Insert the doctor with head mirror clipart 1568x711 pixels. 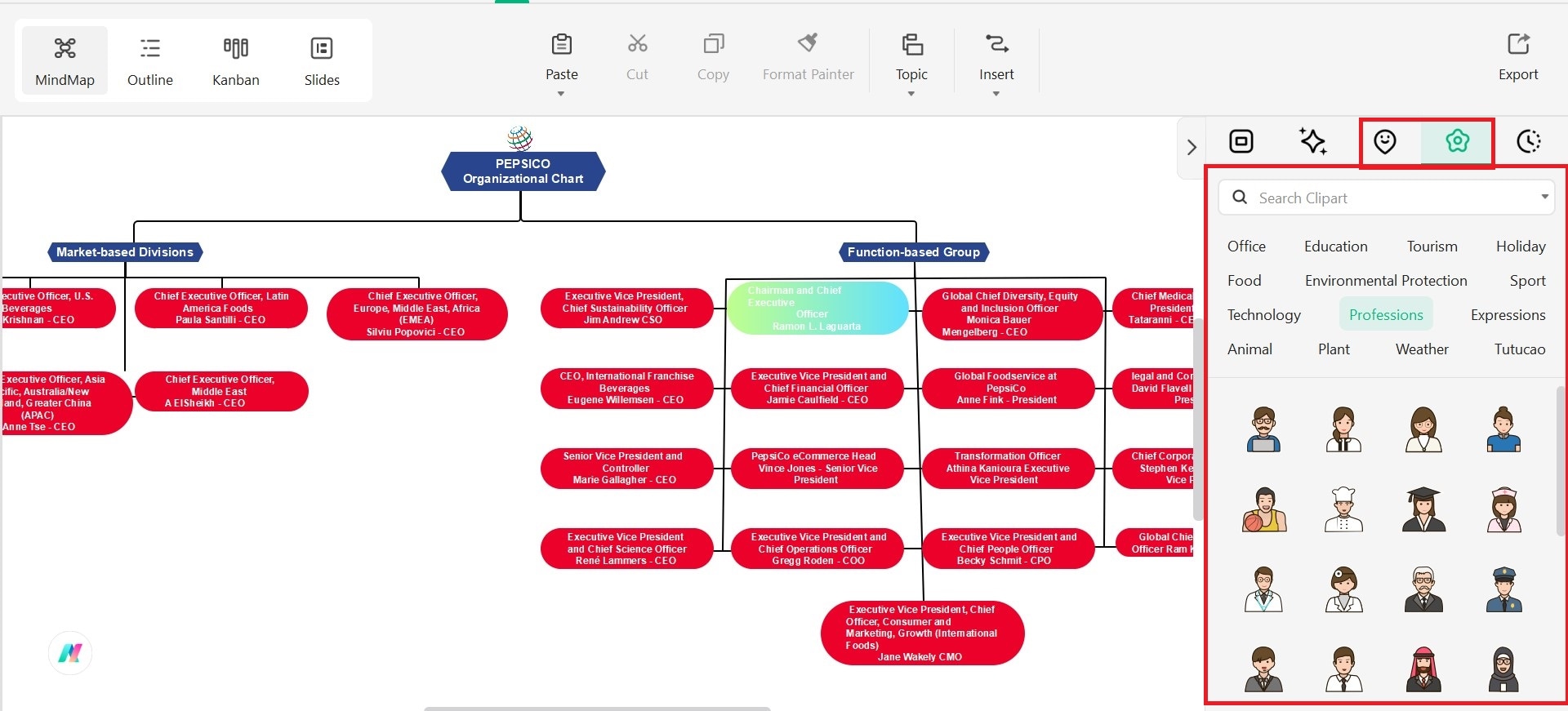point(1343,589)
